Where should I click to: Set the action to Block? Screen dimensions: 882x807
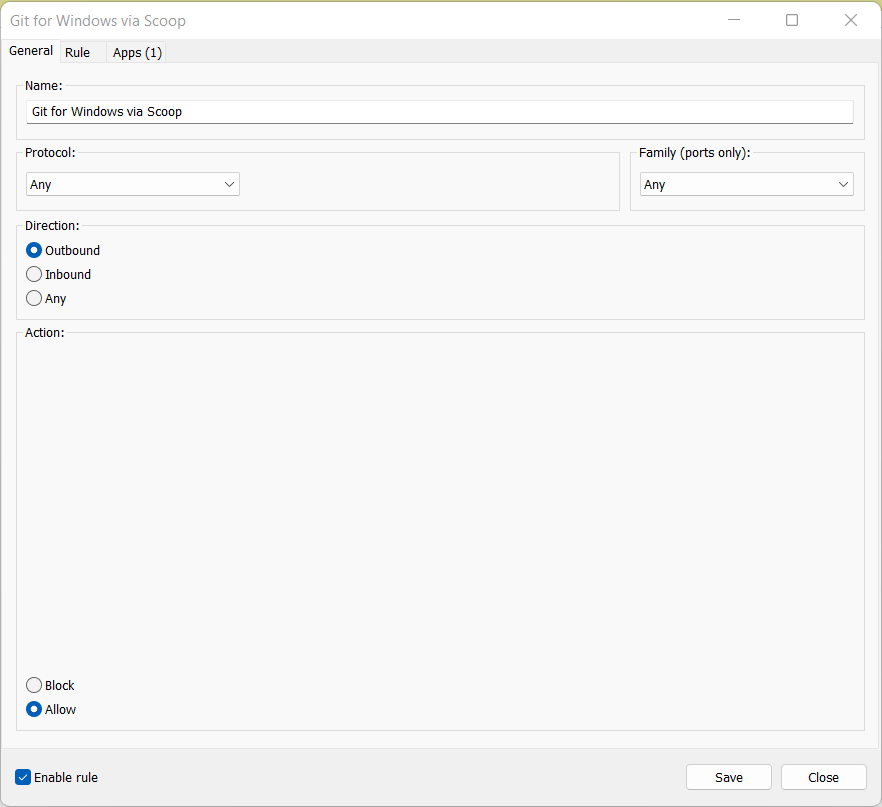(33, 685)
